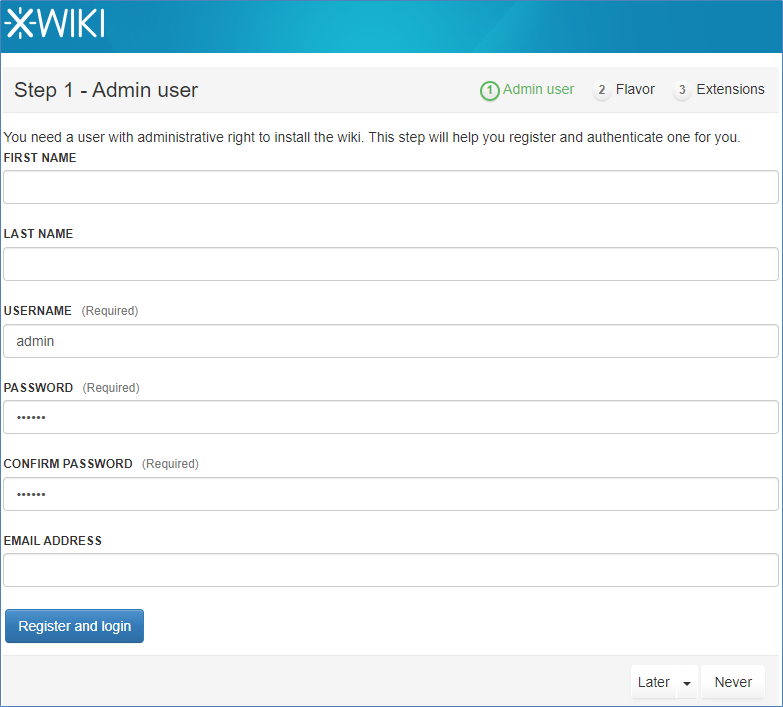Click the Username field label
Screen dimensions: 783x707
(38, 311)
